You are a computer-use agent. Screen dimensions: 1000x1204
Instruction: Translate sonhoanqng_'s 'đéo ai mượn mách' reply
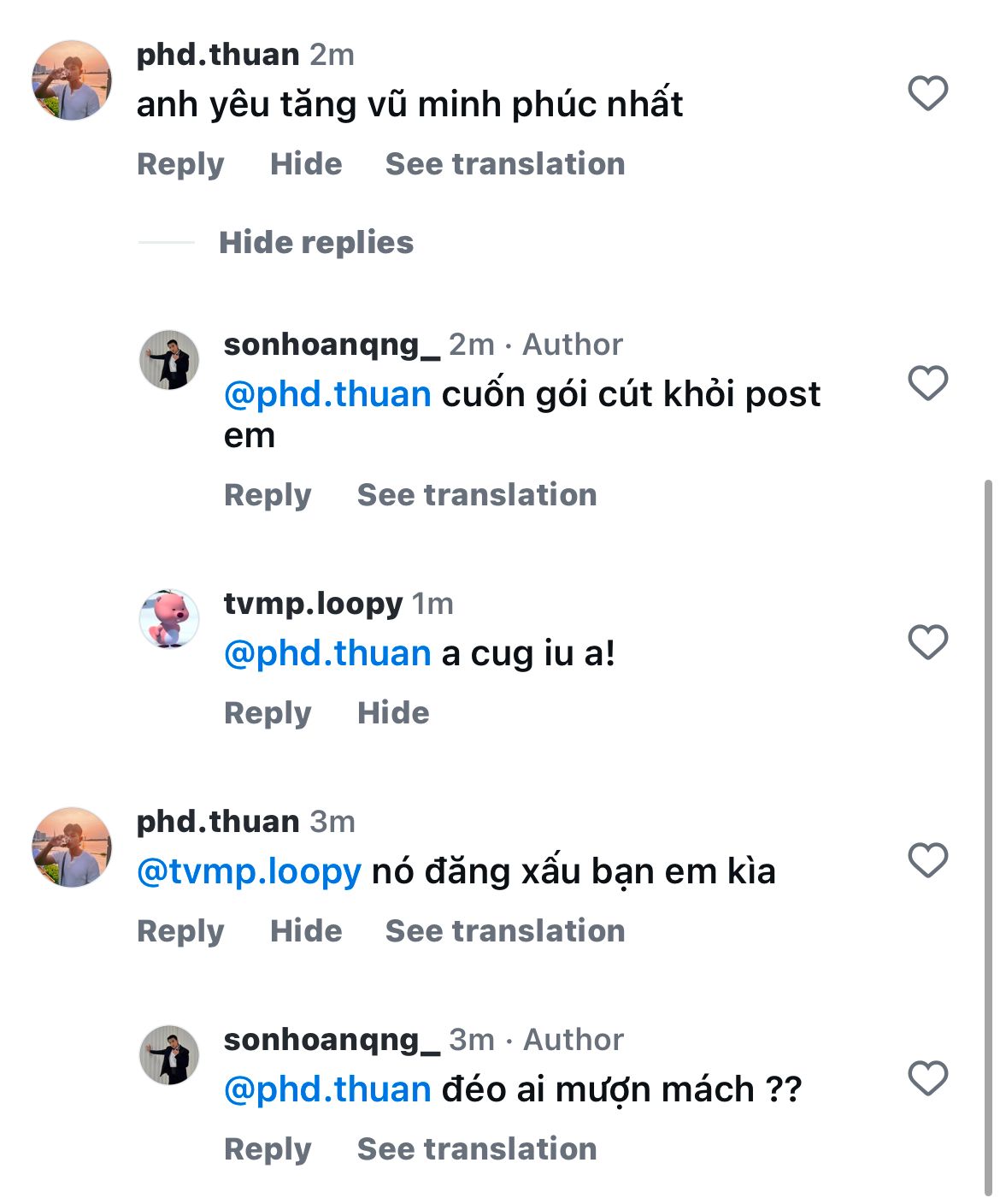click(476, 1149)
